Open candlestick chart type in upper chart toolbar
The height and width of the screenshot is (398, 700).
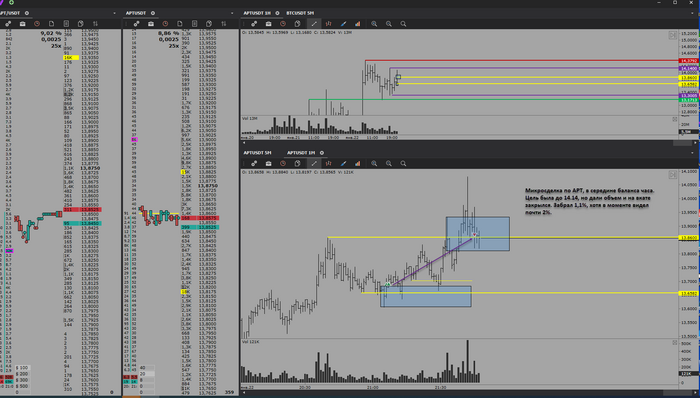[329, 24]
